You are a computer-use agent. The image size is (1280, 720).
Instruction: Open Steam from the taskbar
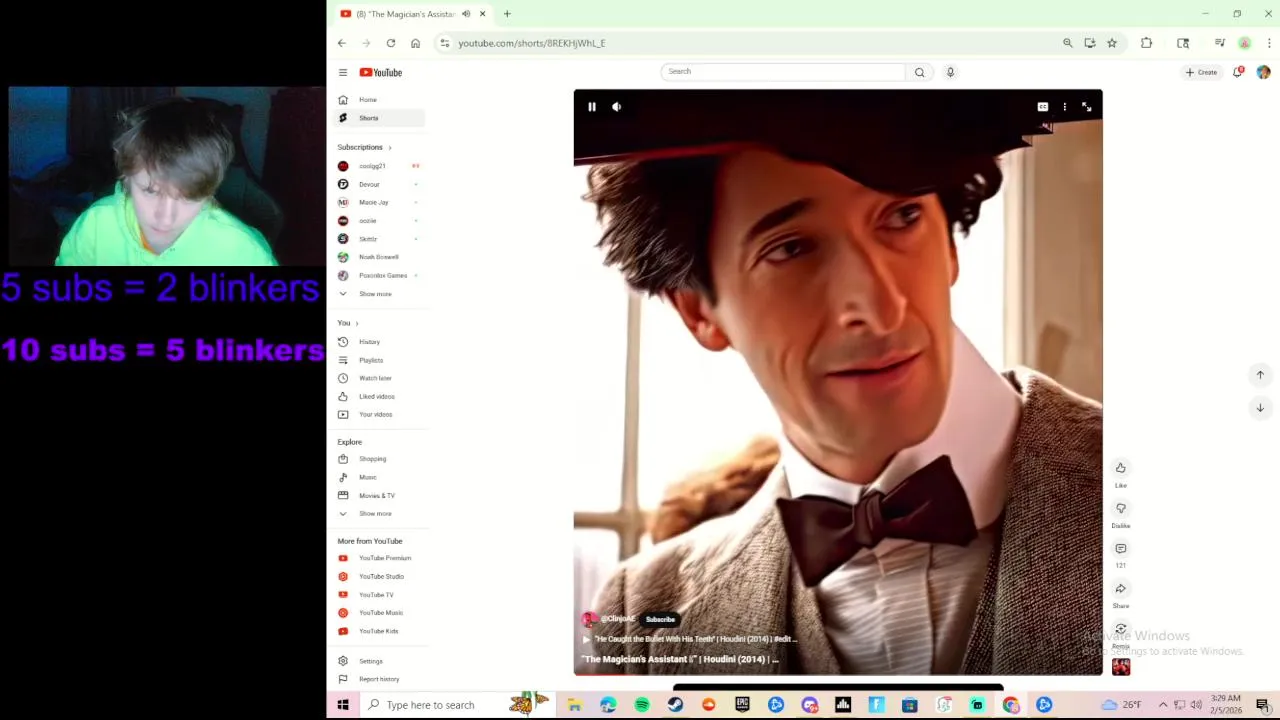point(676,705)
